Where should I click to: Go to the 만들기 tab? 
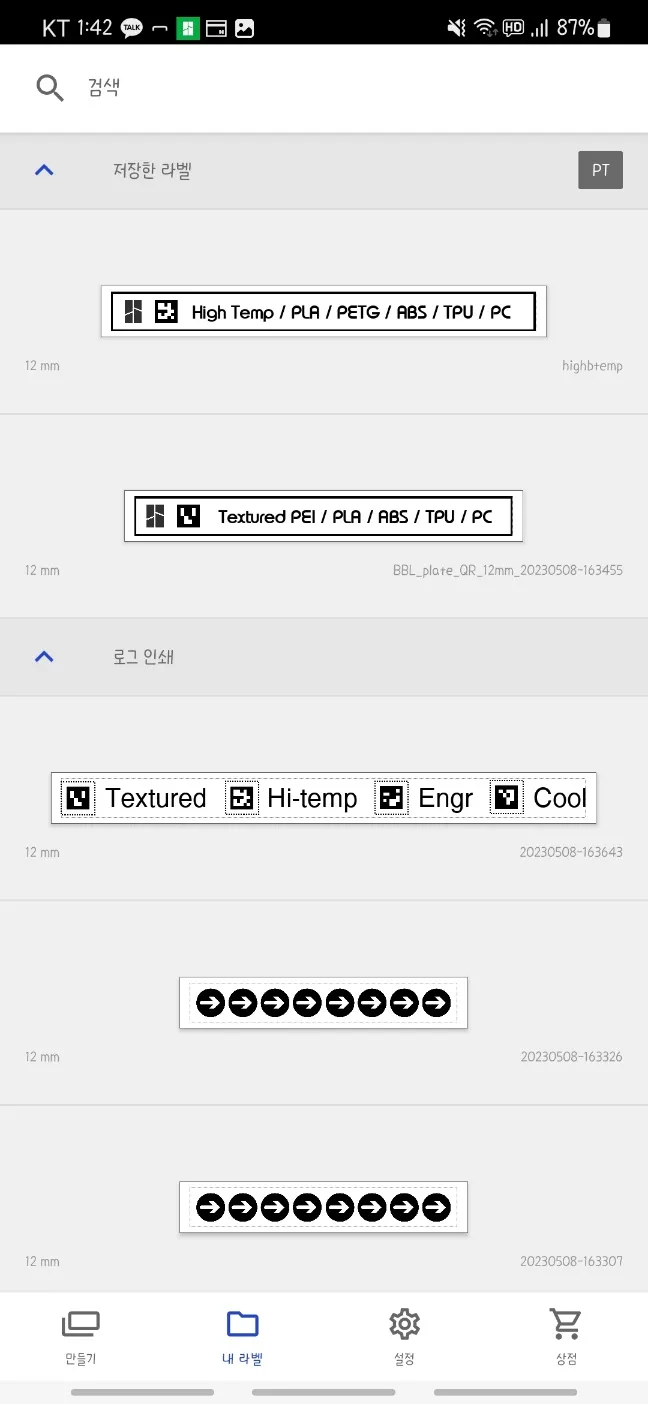[x=81, y=1336]
